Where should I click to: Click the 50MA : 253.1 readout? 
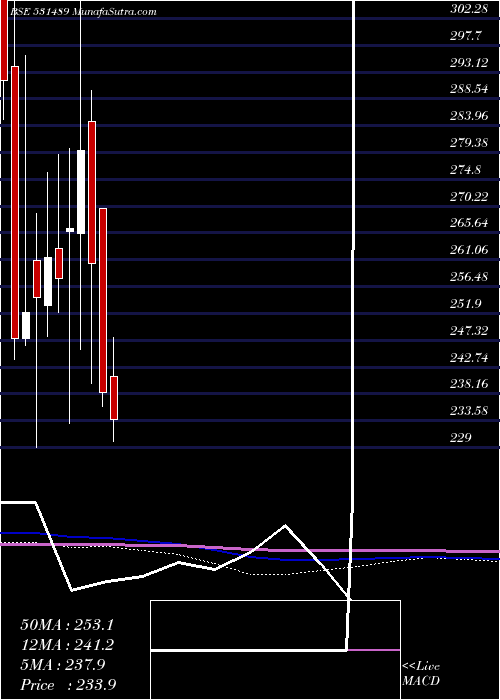click(67, 625)
